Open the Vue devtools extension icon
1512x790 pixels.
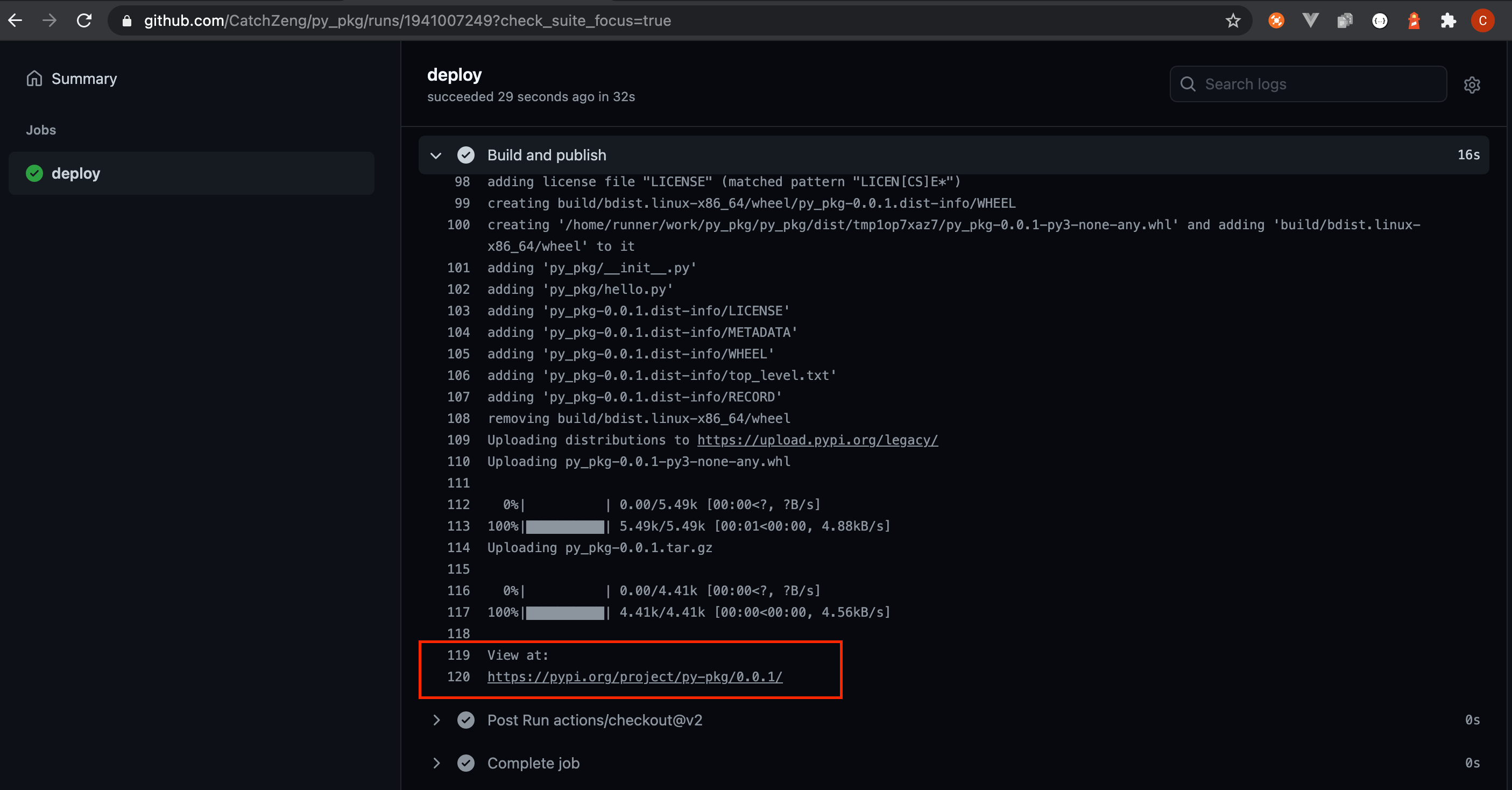[x=1310, y=20]
